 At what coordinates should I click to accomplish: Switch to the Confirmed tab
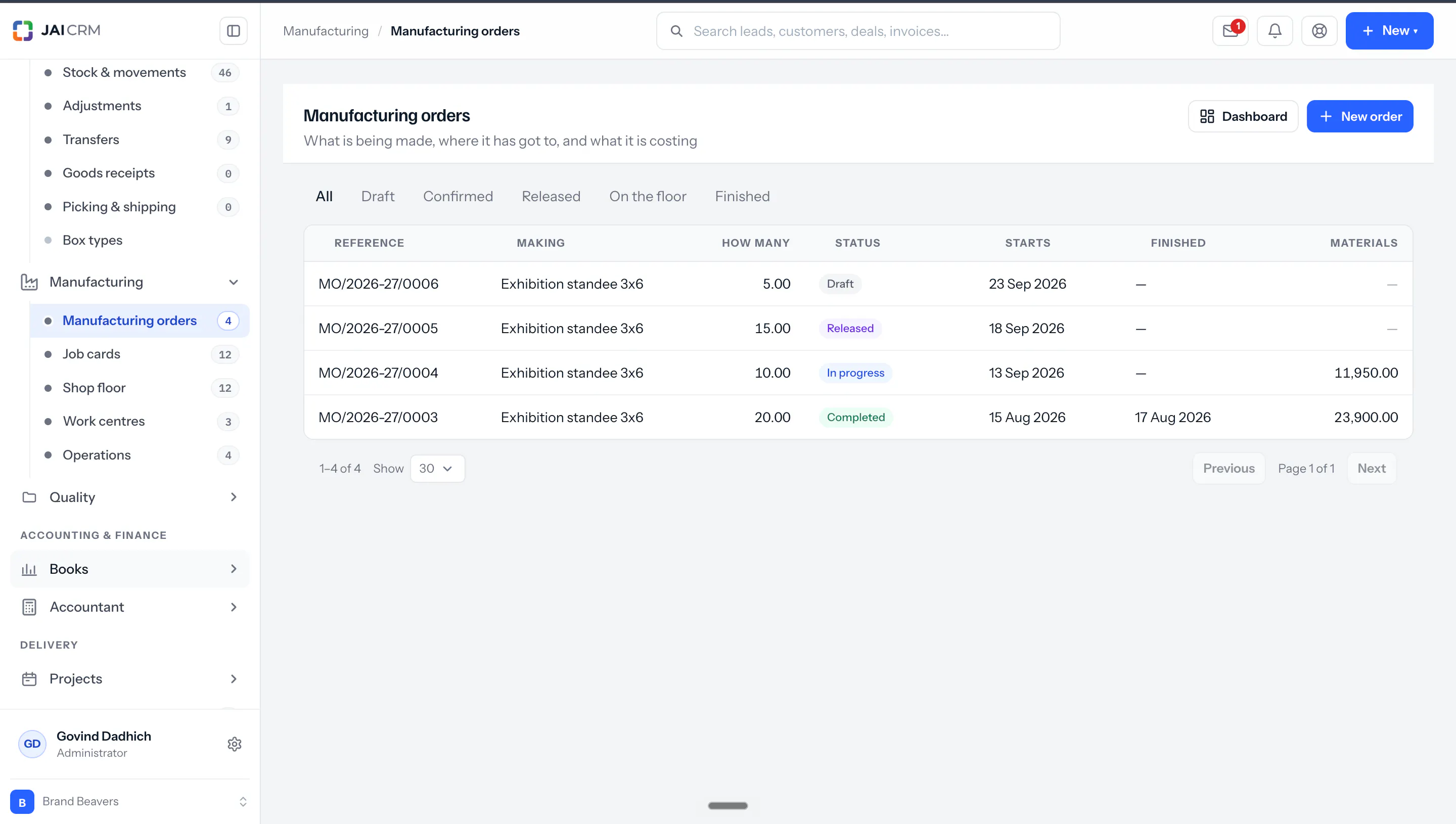[x=458, y=196]
